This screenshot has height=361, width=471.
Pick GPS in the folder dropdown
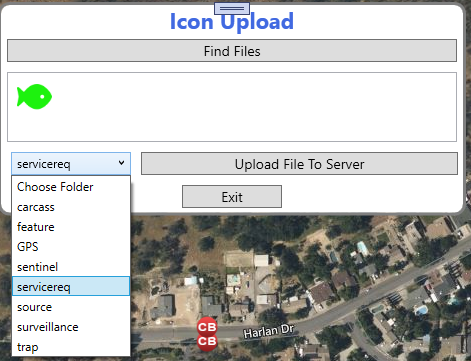coord(71,247)
